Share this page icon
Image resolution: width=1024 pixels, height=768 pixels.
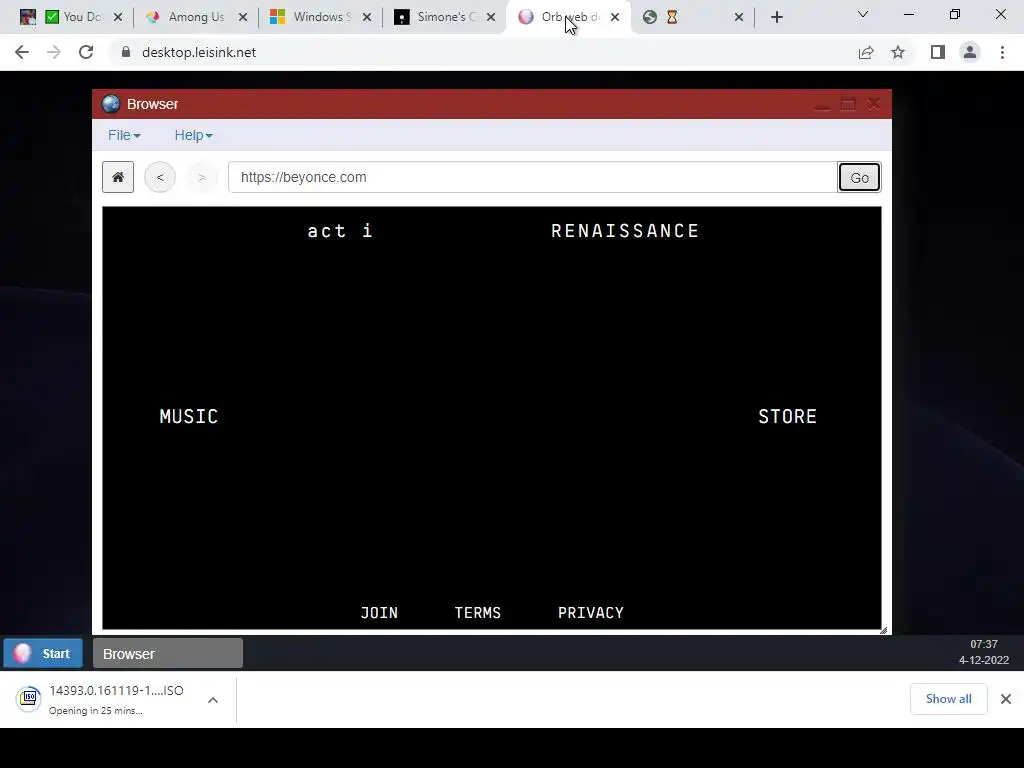point(866,52)
